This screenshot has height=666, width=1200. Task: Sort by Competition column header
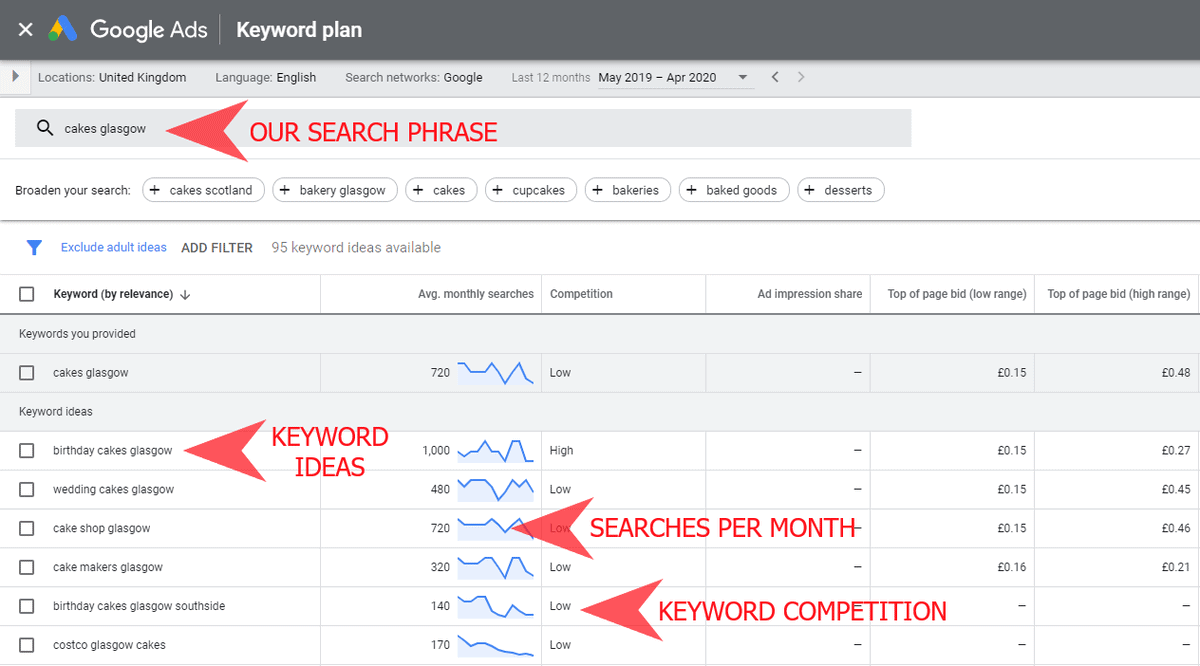tap(581, 294)
